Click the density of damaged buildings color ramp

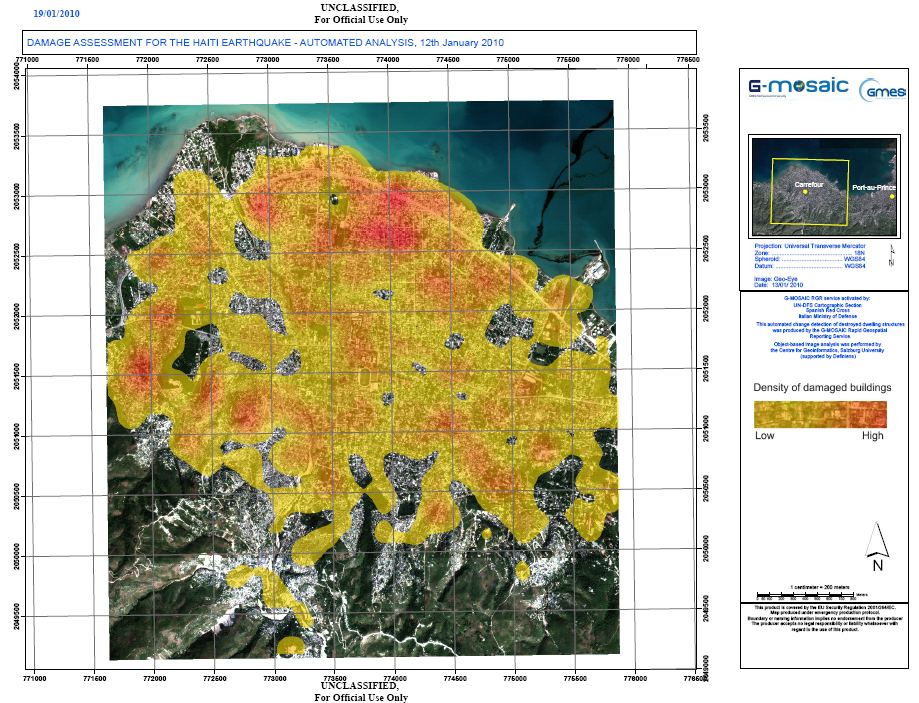click(820, 414)
